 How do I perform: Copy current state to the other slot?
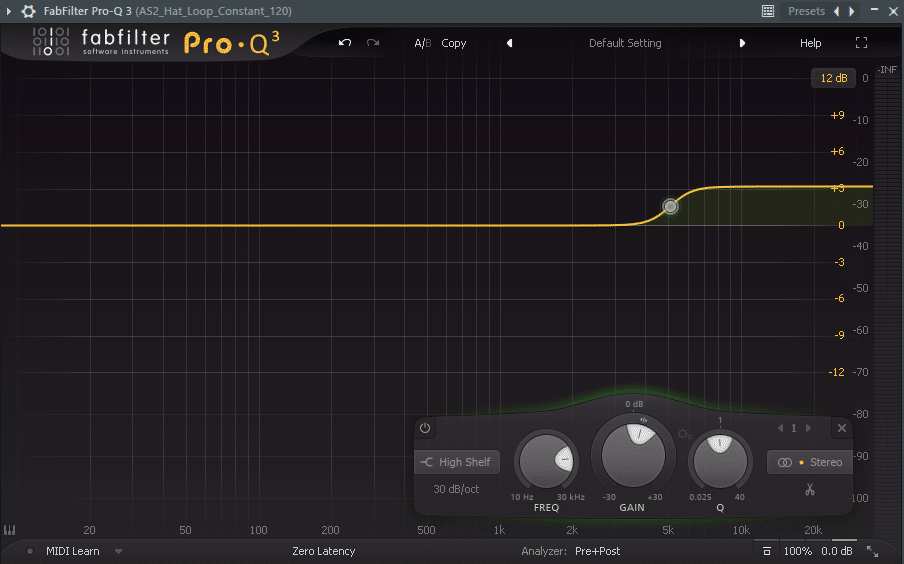click(x=454, y=43)
